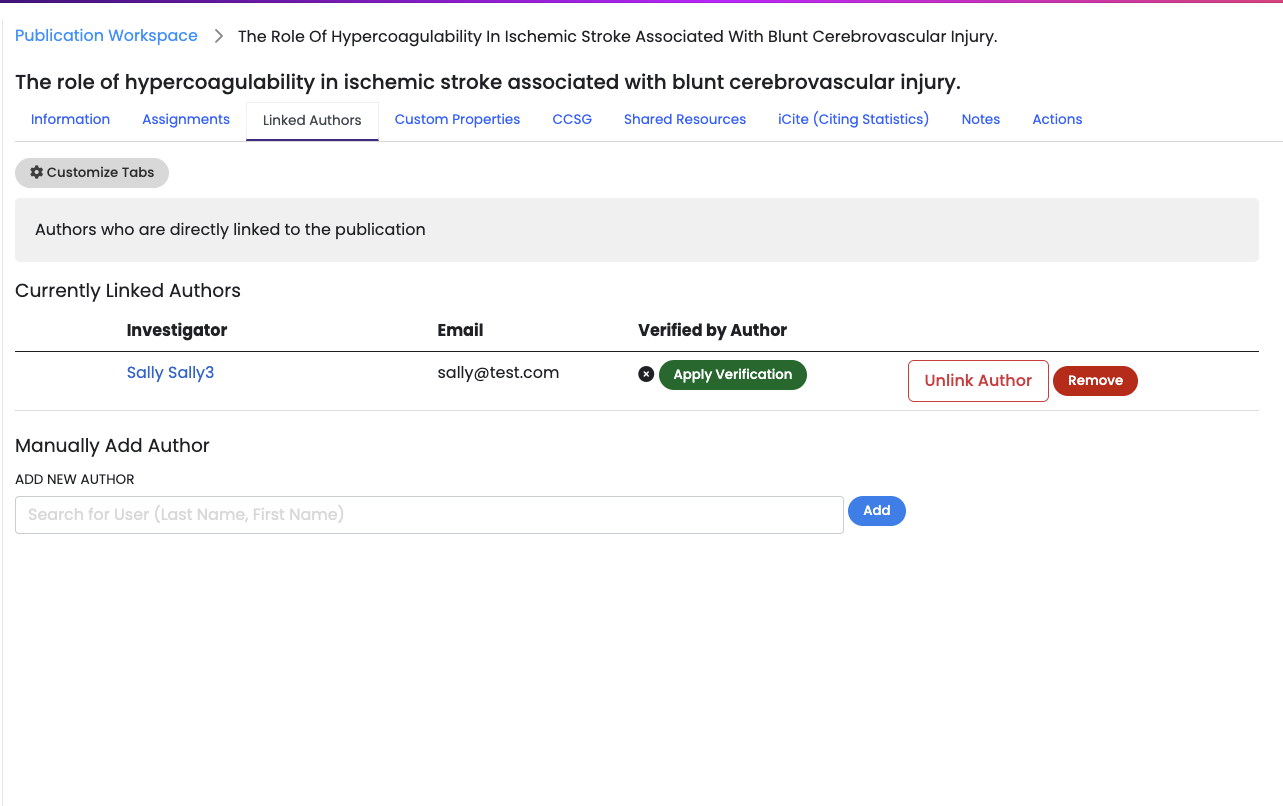
Task: Focus the Search for User input field
Action: [x=429, y=515]
